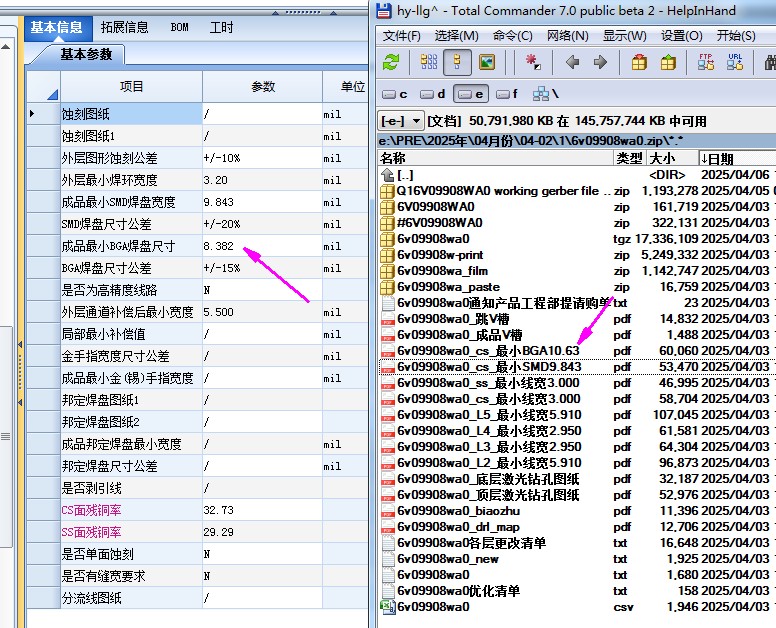776x628 pixels.
Task: Select the csv file icon 6v09908wa0
Action: click(387, 607)
